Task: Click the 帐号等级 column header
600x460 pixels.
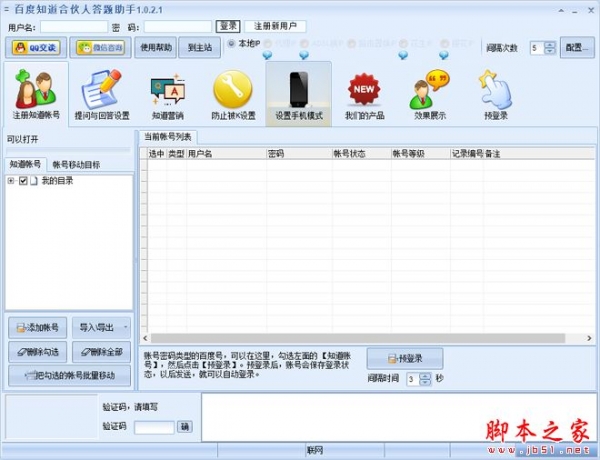Action: [421, 154]
